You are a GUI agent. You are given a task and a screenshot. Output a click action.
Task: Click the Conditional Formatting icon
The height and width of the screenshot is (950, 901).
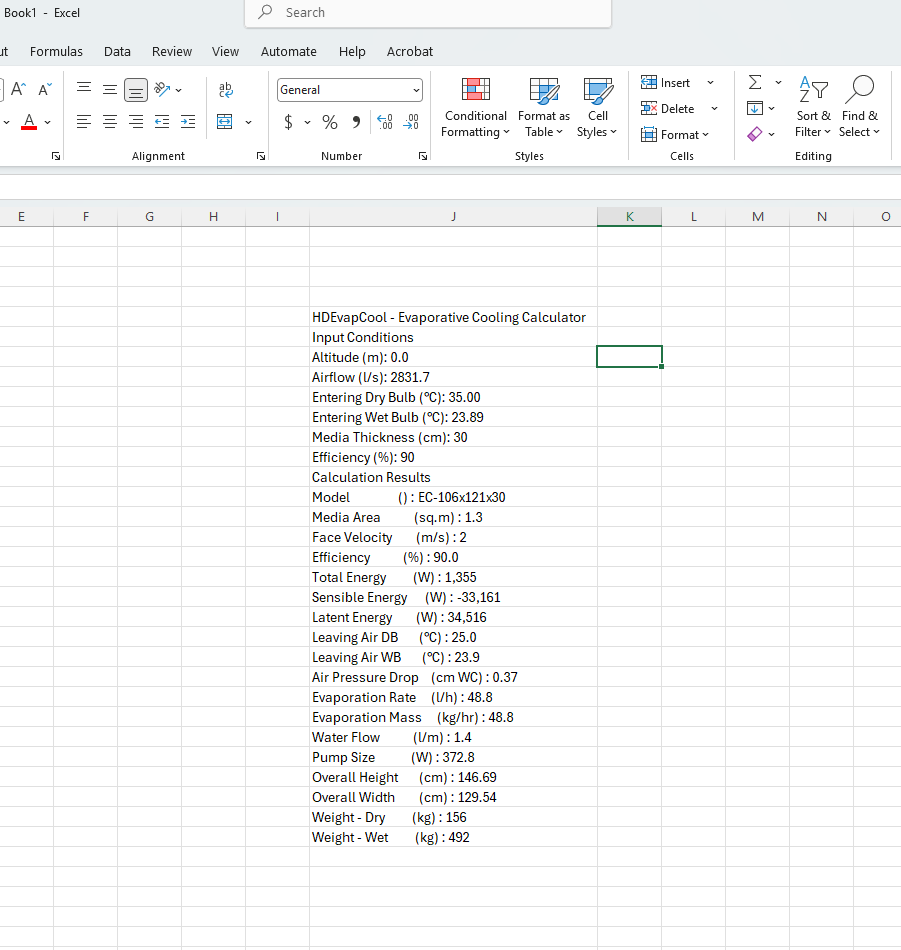pyautogui.click(x=476, y=89)
